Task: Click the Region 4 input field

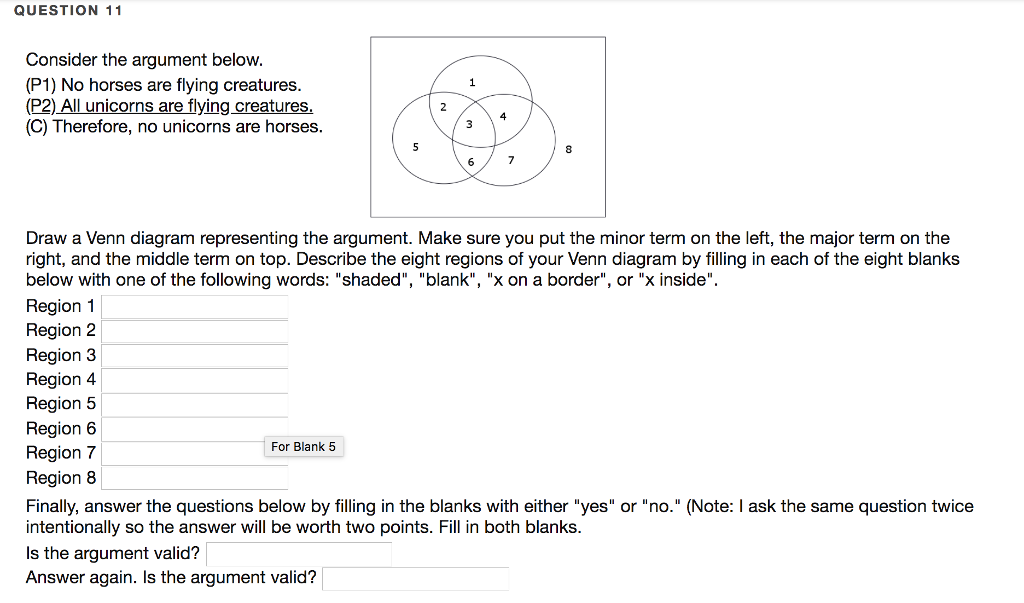Action: click(195, 380)
